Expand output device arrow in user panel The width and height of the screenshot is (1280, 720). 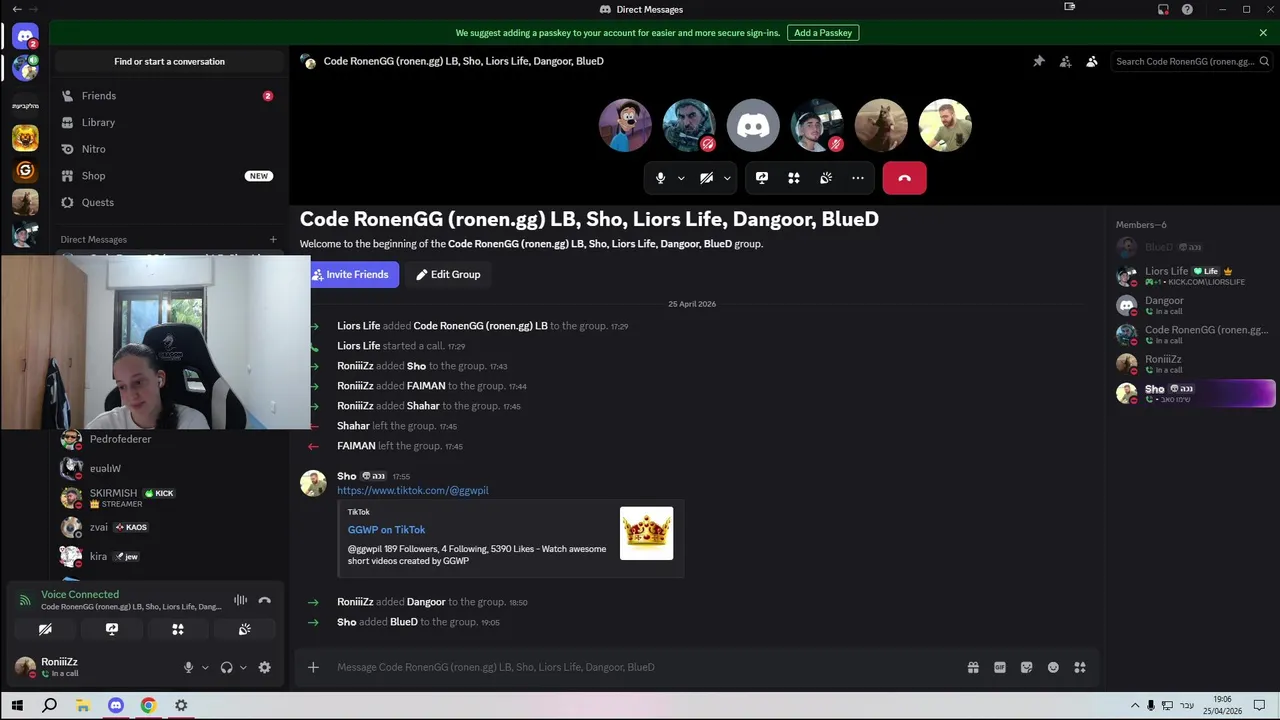(243, 667)
